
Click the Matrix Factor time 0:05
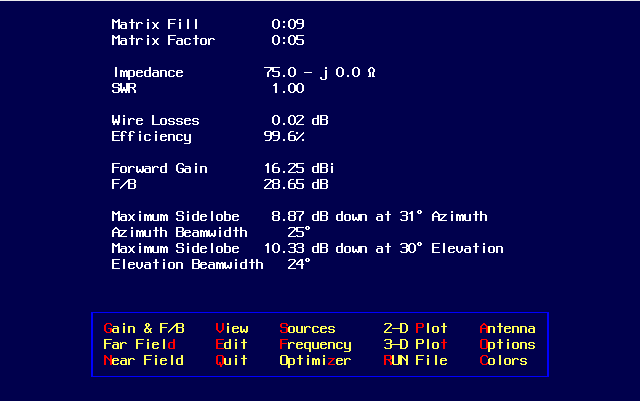288,40
